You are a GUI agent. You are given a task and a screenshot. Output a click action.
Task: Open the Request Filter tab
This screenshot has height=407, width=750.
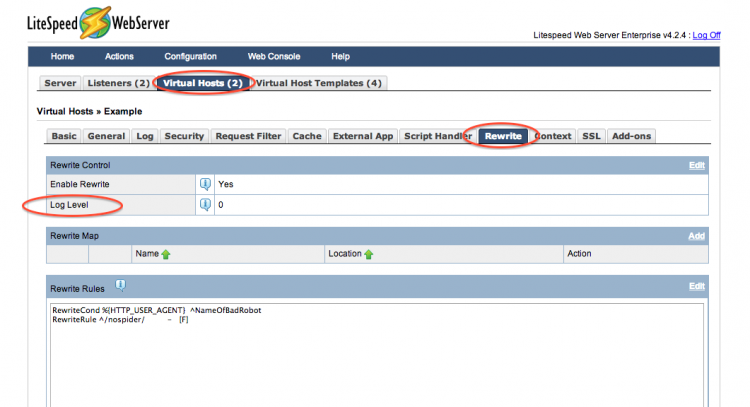tap(248, 136)
